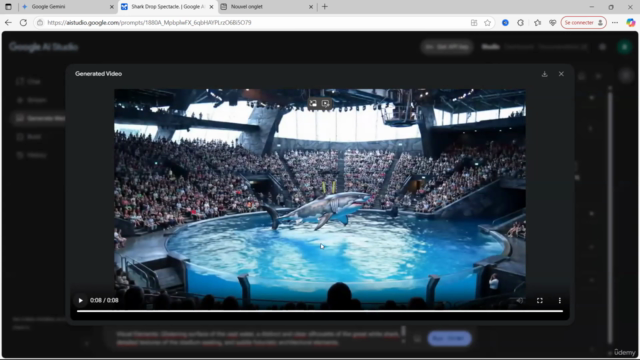Download the generated video
Viewport: 640px width, 360px height.
coord(544,74)
